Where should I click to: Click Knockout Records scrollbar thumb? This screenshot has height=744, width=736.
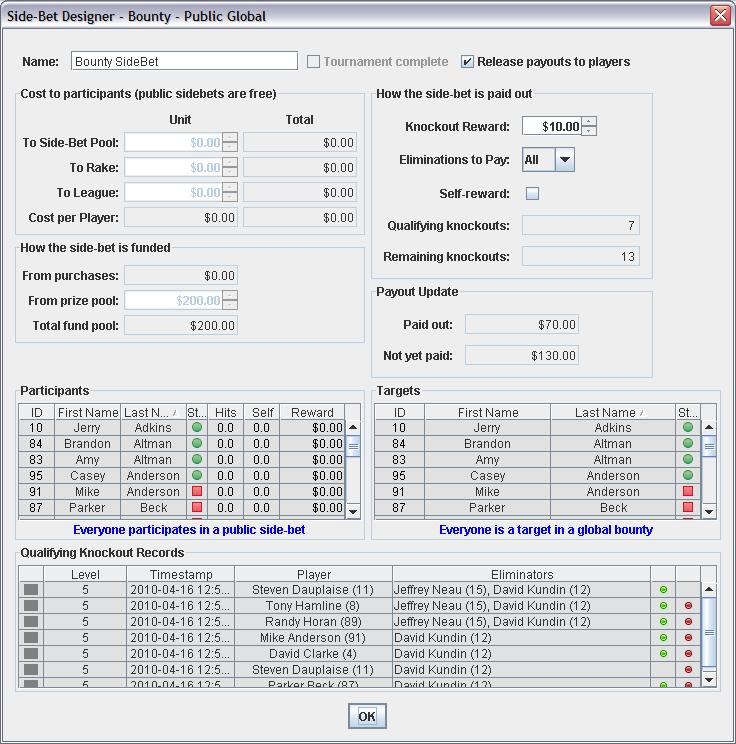tap(709, 632)
